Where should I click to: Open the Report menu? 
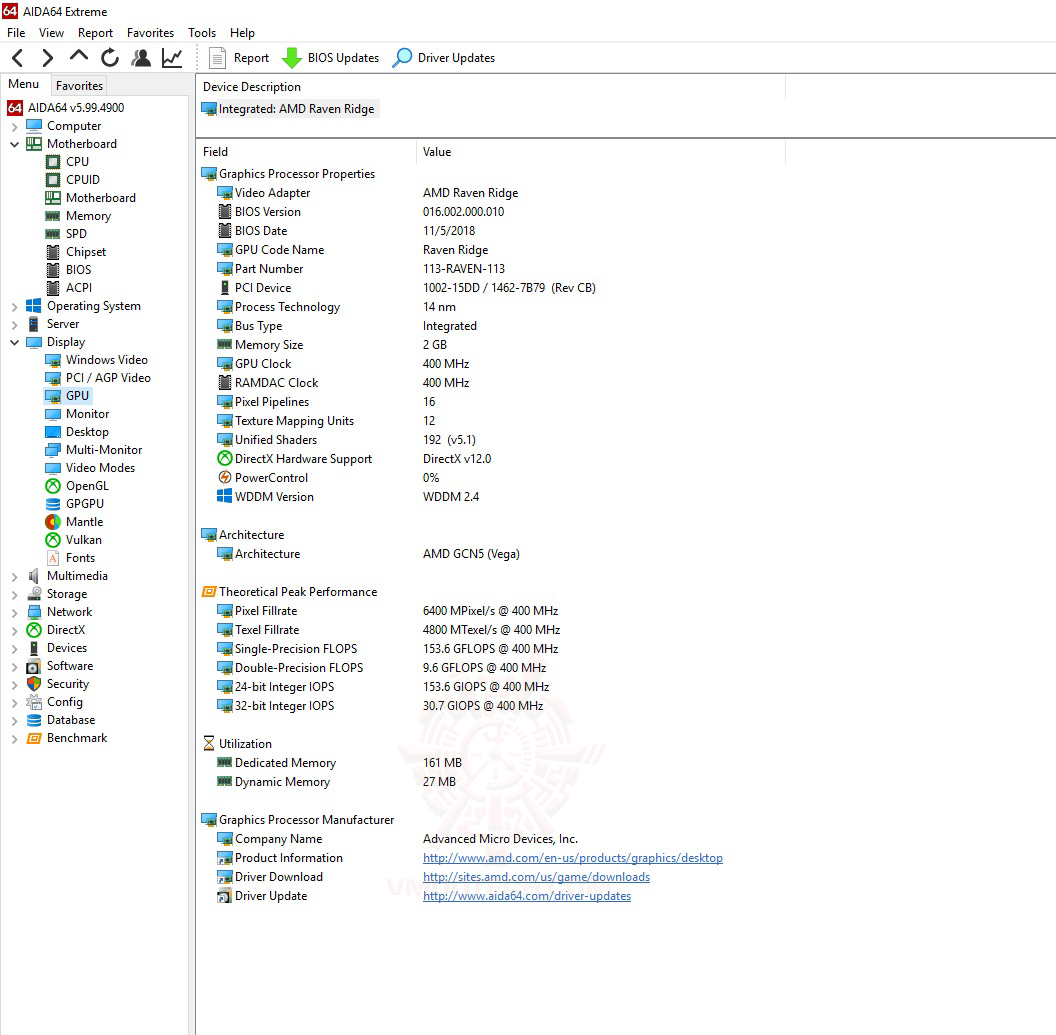coord(95,32)
